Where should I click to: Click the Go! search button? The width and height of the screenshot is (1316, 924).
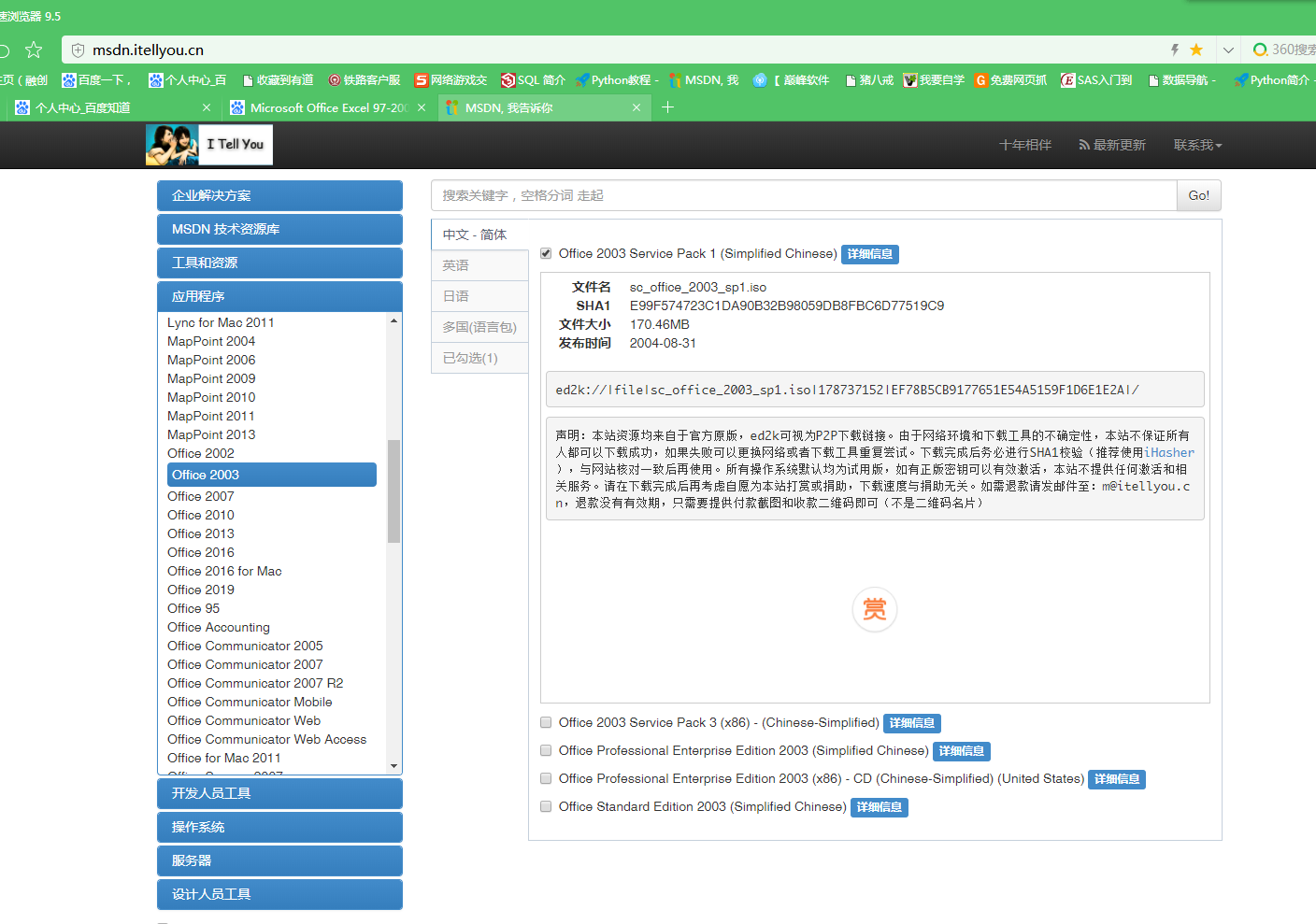(1199, 195)
